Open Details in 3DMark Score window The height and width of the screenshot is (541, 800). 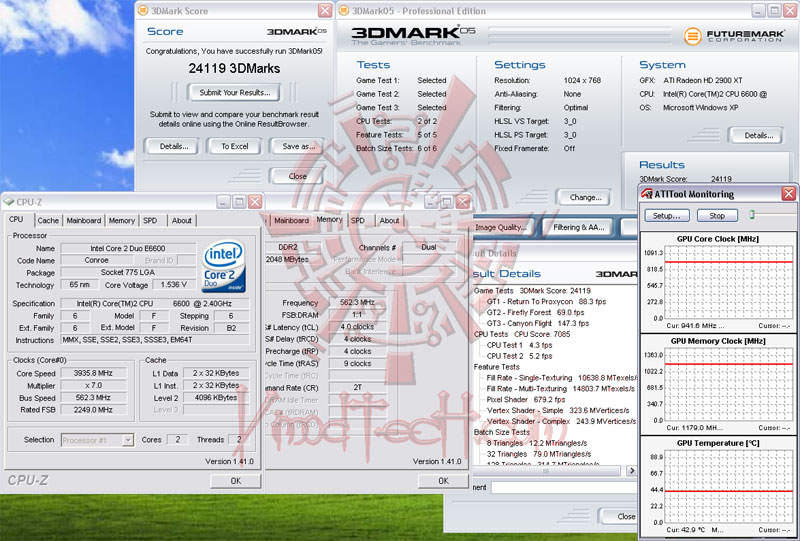(174, 146)
